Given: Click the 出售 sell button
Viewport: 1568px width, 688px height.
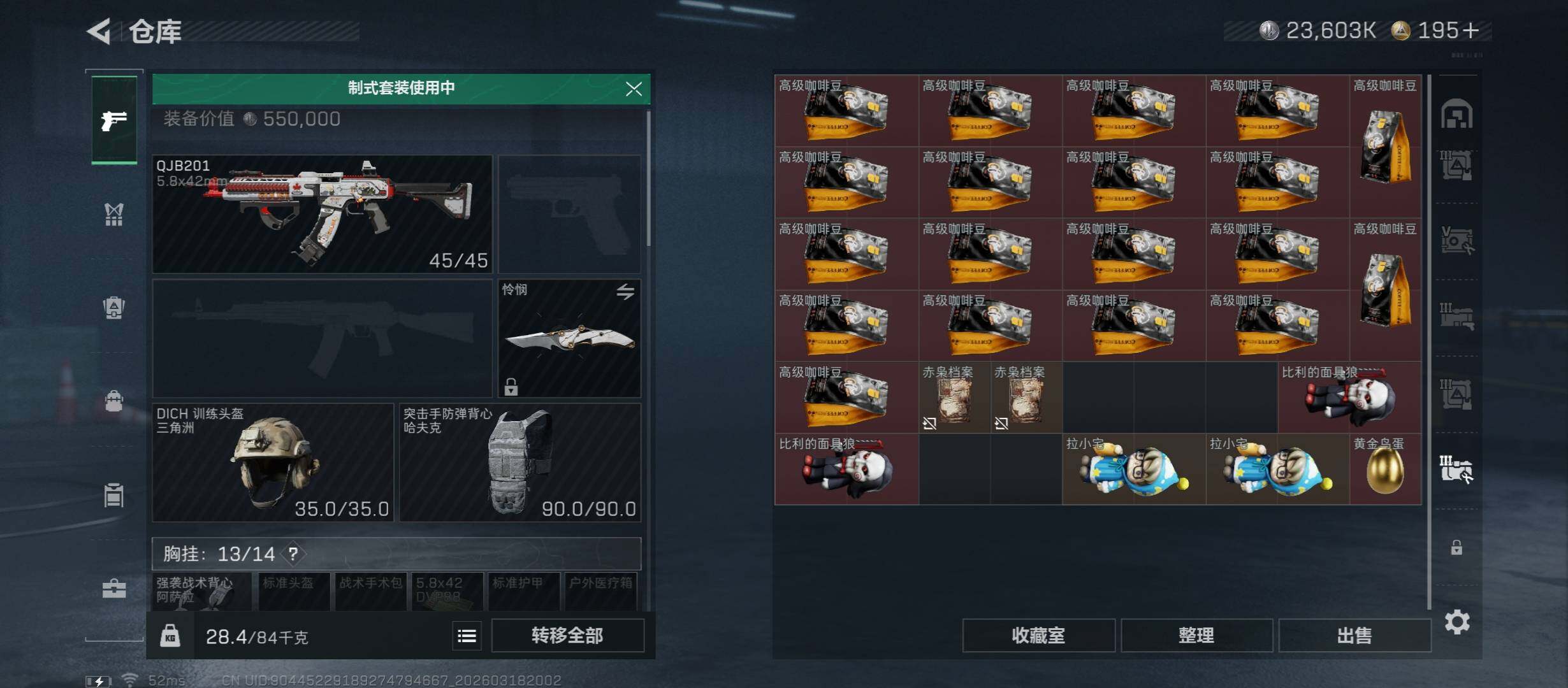Looking at the screenshot, I should tap(1354, 635).
